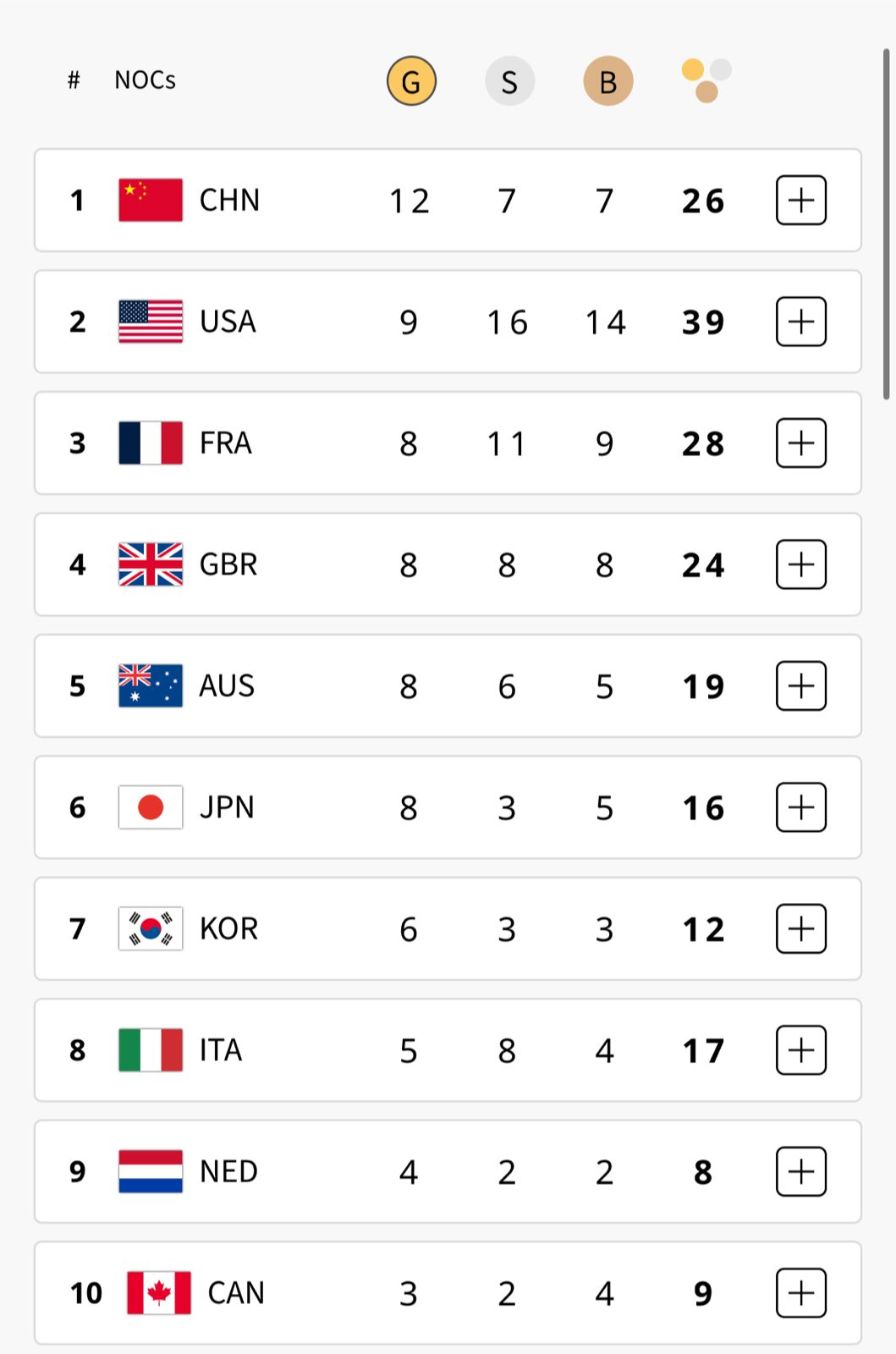Viewport: 896px width, 1354px height.
Task: Click the NOCs column header
Action: [x=145, y=80]
